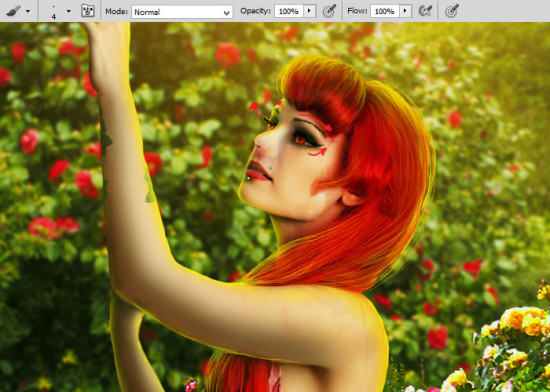Click the Flow 100% input field
This screenshot has height=392, width=550.
coord(385,11)
